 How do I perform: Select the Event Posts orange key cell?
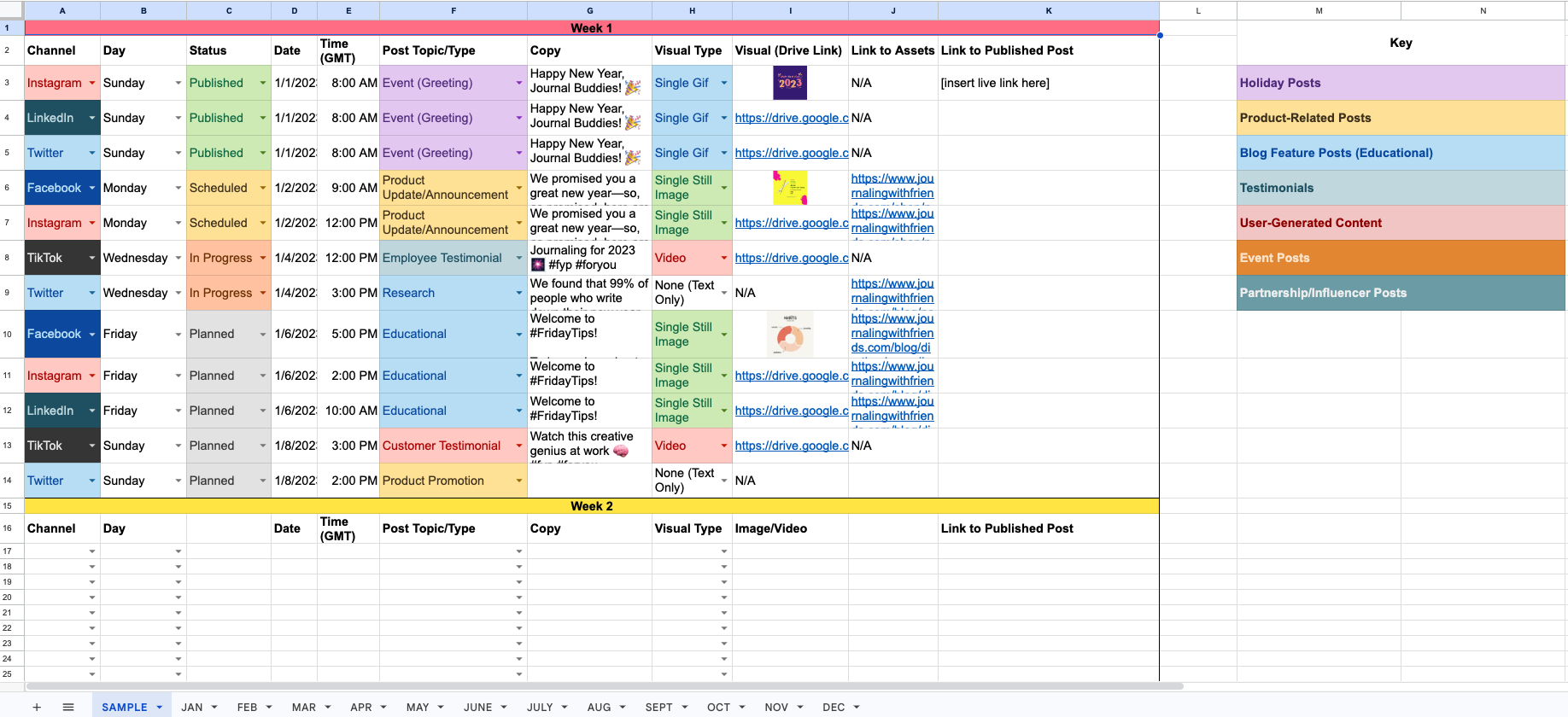coord(1401,258)
